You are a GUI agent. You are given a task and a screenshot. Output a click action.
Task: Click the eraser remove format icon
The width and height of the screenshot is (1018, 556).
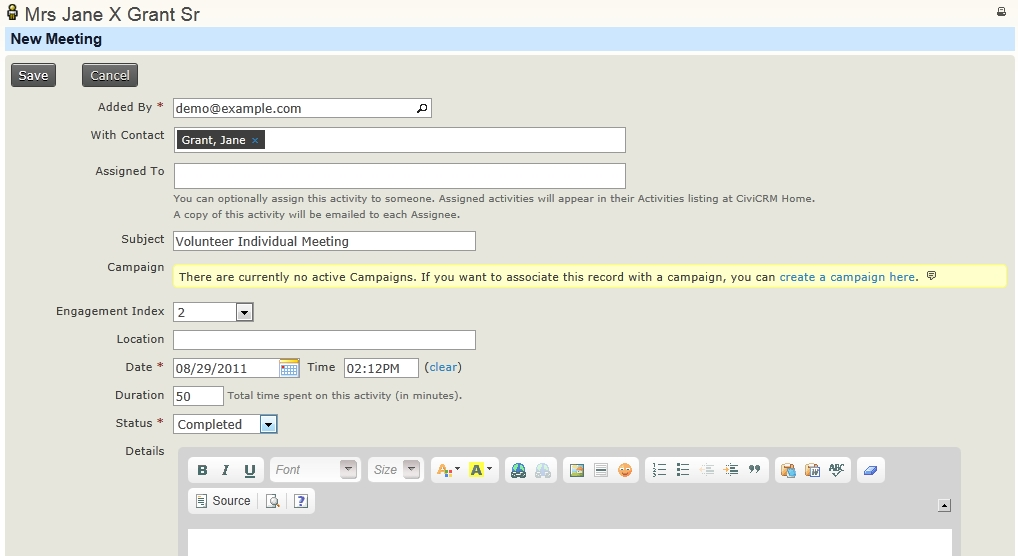(x=869, y=470)
